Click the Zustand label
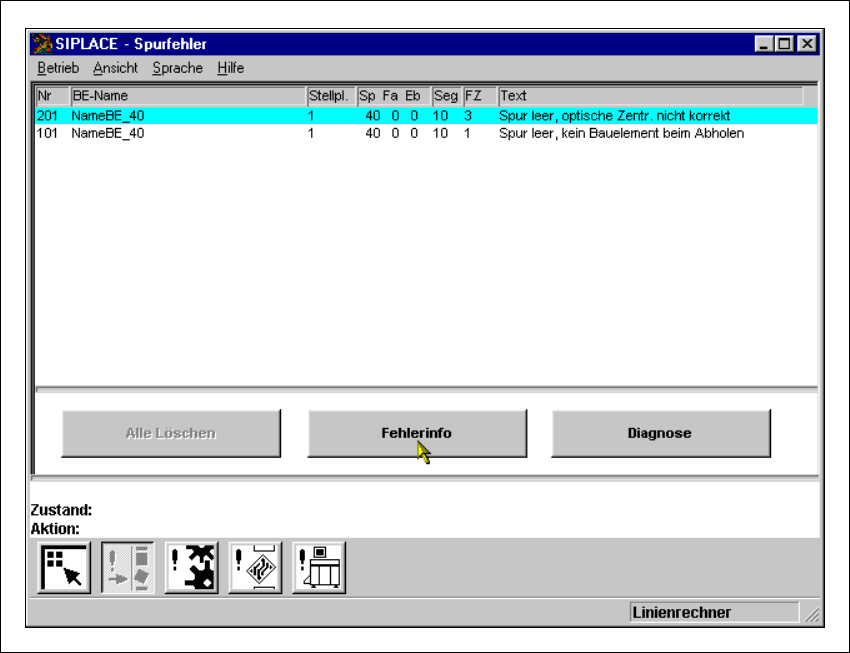 click(x=61, y=510)
